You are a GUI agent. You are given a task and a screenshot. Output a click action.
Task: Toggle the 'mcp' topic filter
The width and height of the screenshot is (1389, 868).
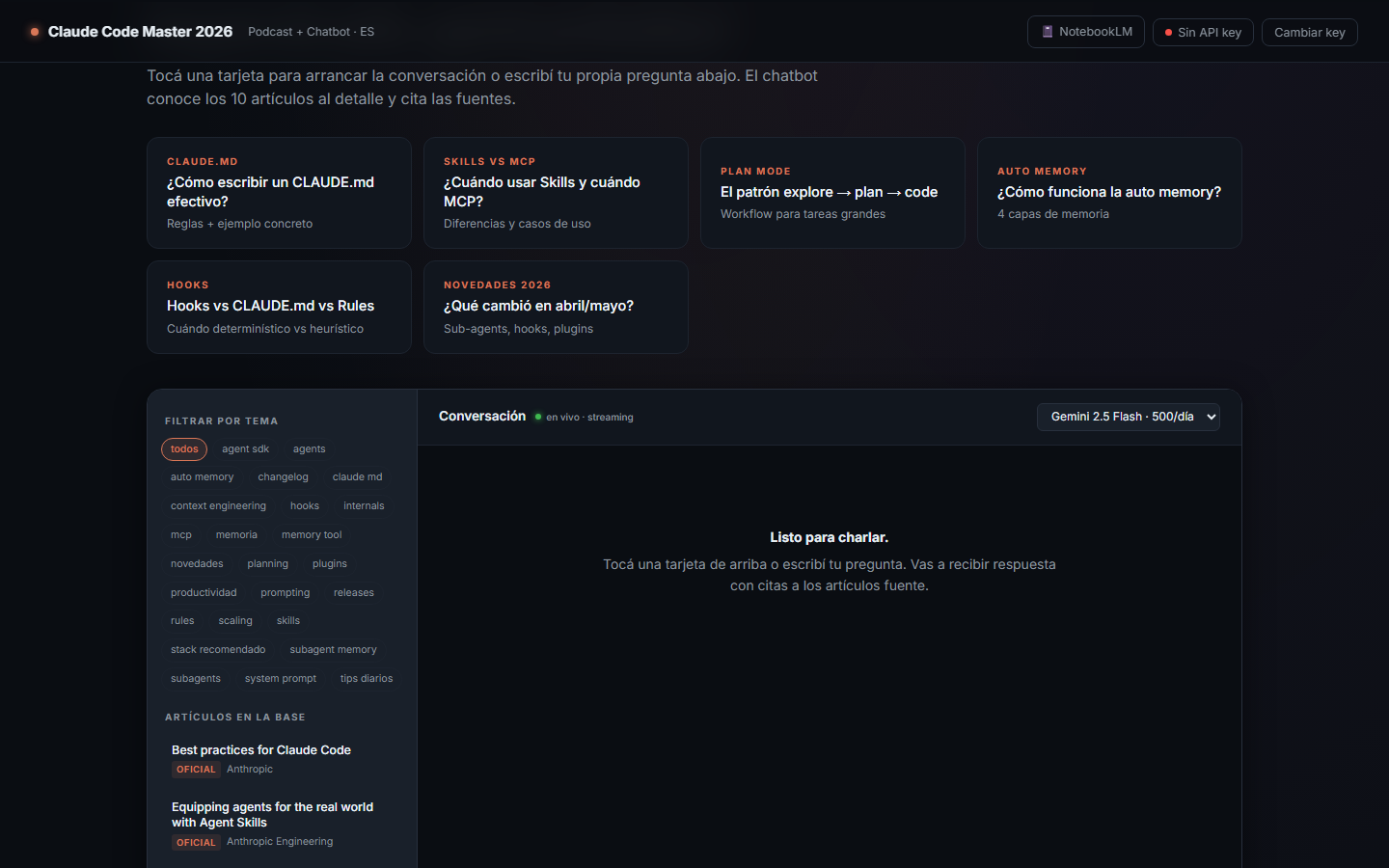[181, 535]
